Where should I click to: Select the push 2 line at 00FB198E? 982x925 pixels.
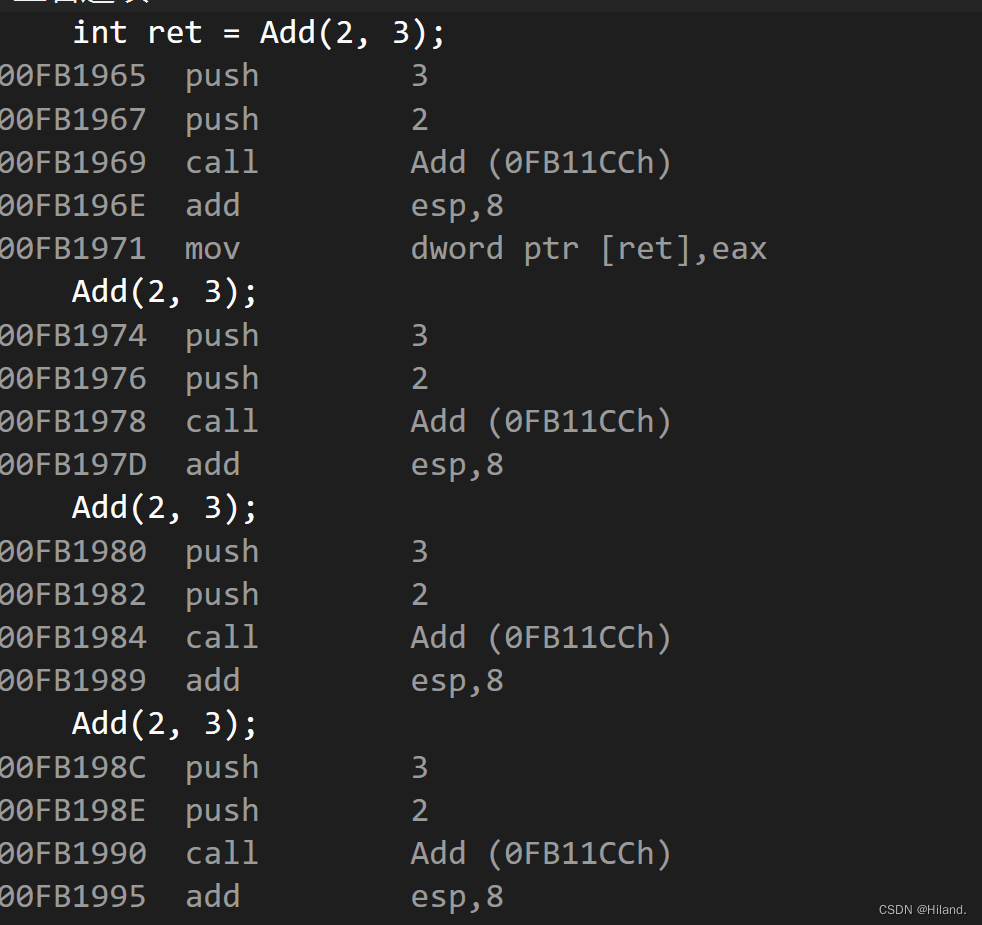pos(222,811)
